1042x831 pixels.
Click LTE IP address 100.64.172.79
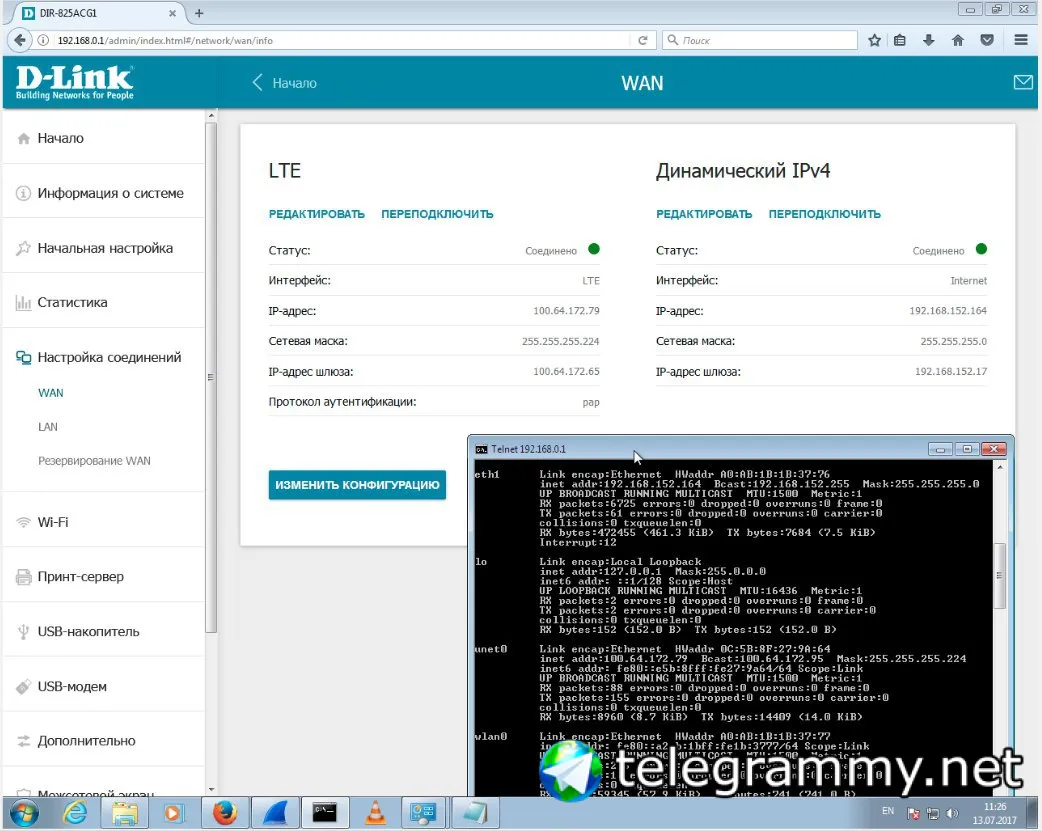coord(566,310)
